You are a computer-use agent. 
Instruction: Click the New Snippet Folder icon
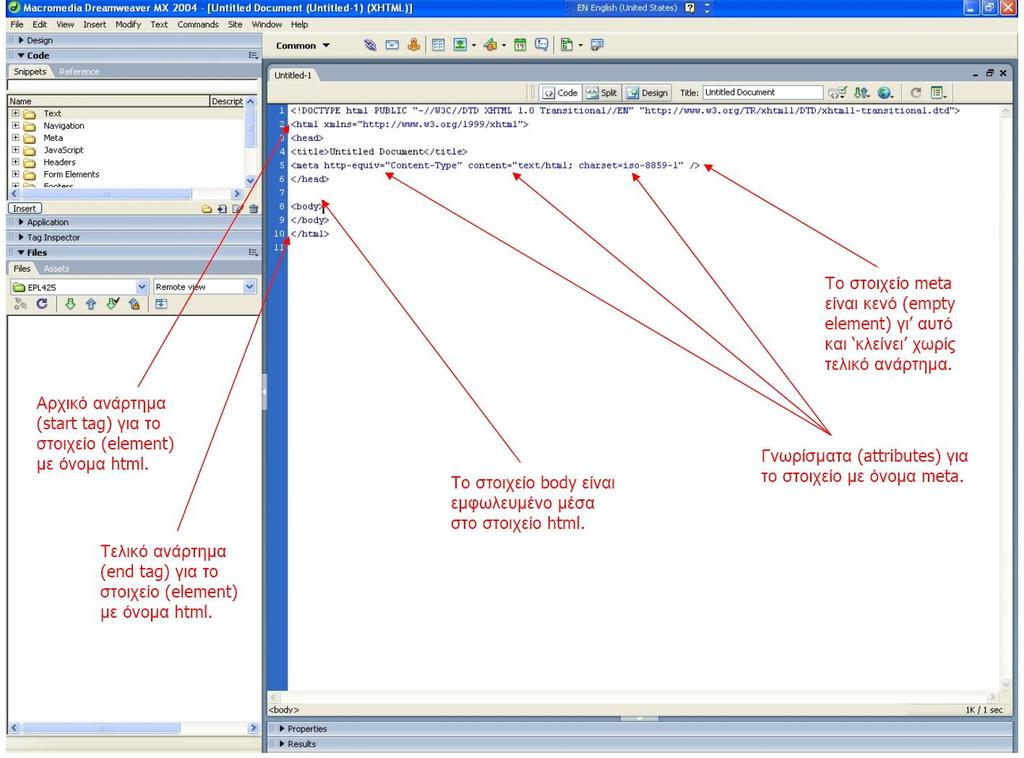pyautogui.click(x=206, y=209)
